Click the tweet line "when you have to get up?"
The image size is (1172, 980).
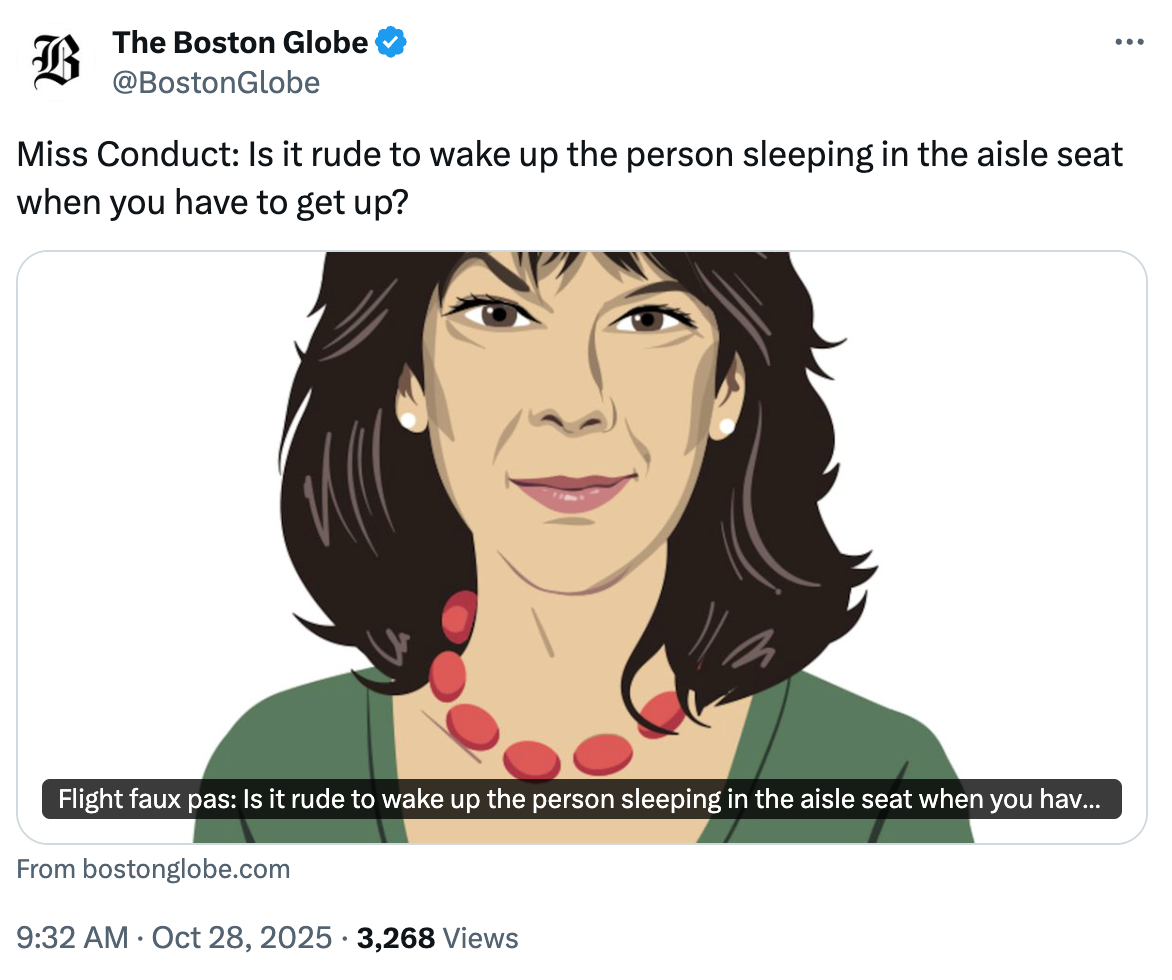coord(212,201)
